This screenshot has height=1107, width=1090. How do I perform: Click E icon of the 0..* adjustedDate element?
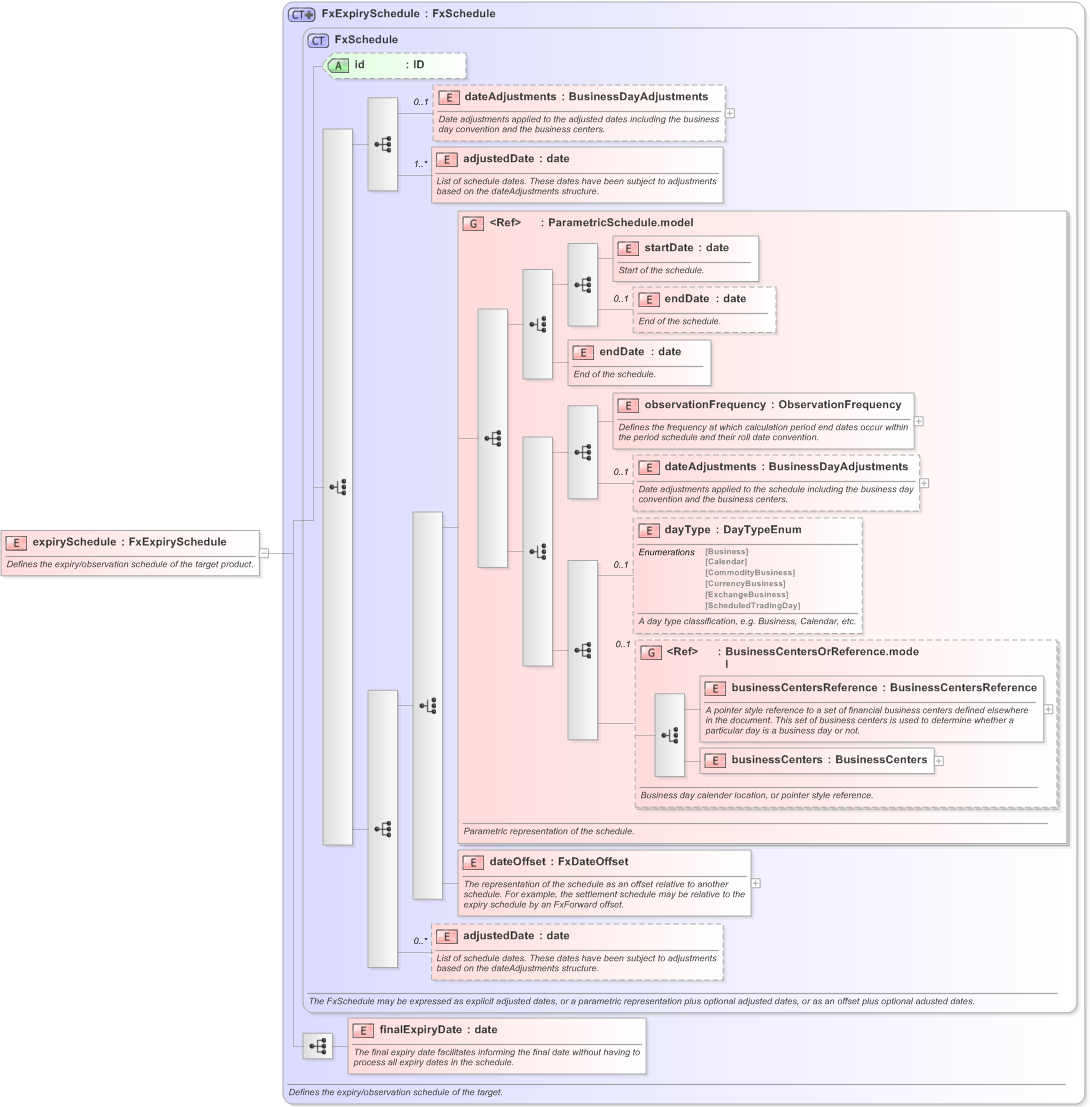coord(447,936)
